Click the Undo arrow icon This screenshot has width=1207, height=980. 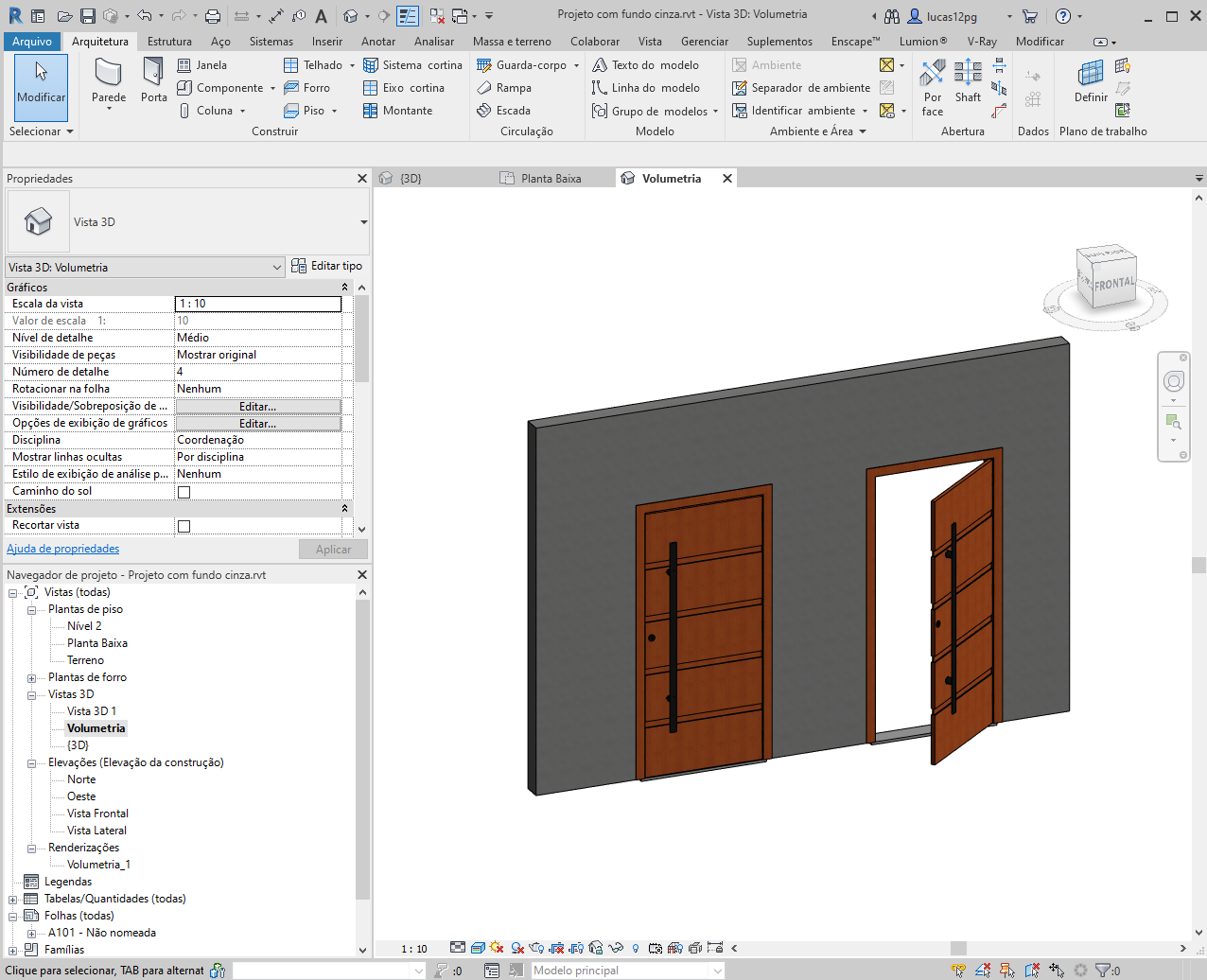point(144,16)
